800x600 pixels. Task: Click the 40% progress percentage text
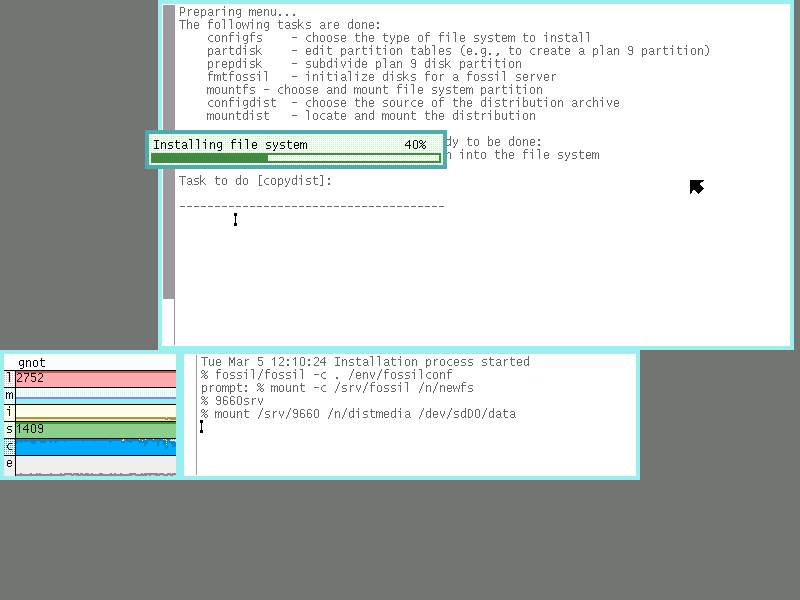click(415, 145)
